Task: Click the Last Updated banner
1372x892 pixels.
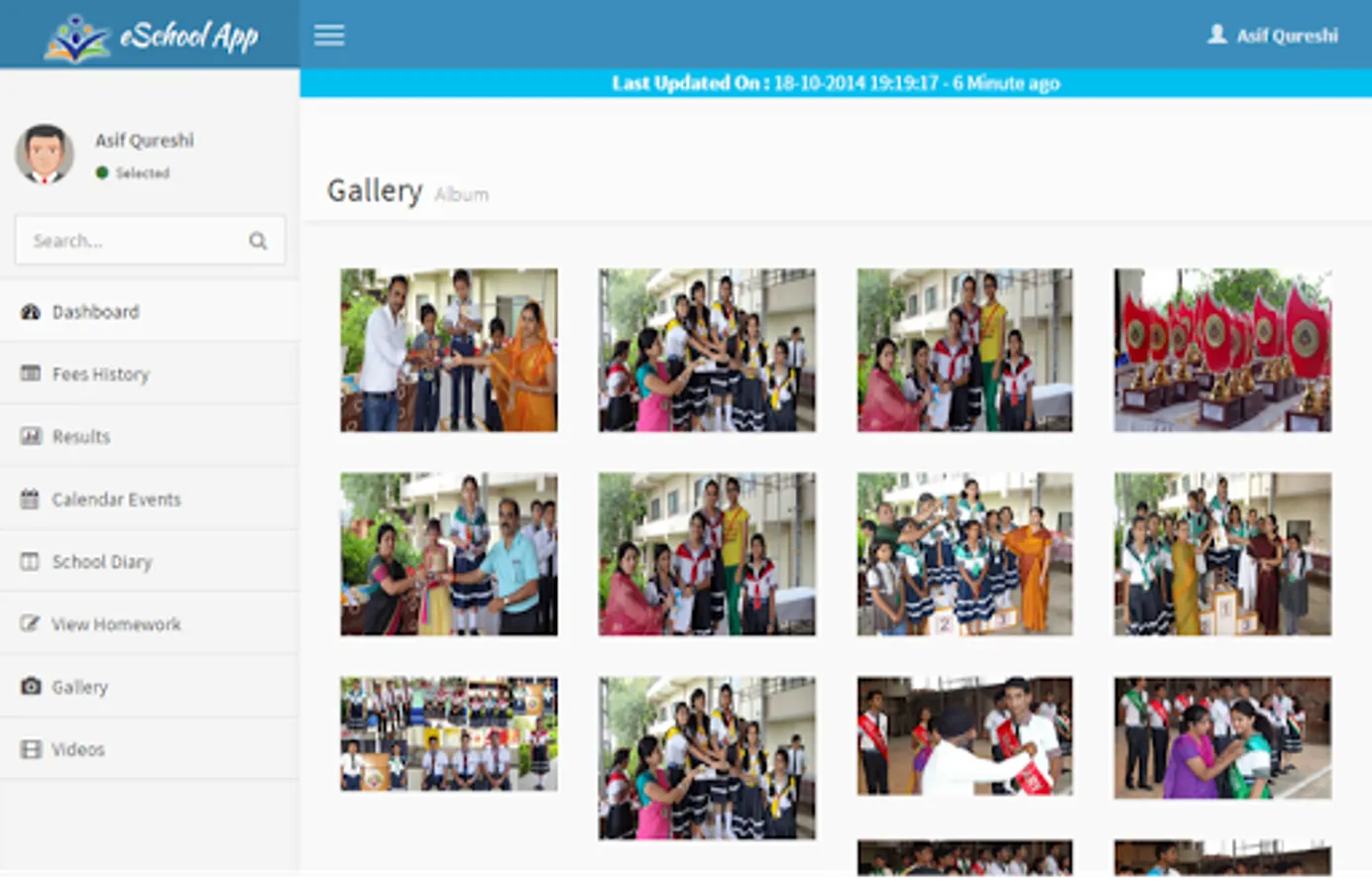Action: (836, 83)
